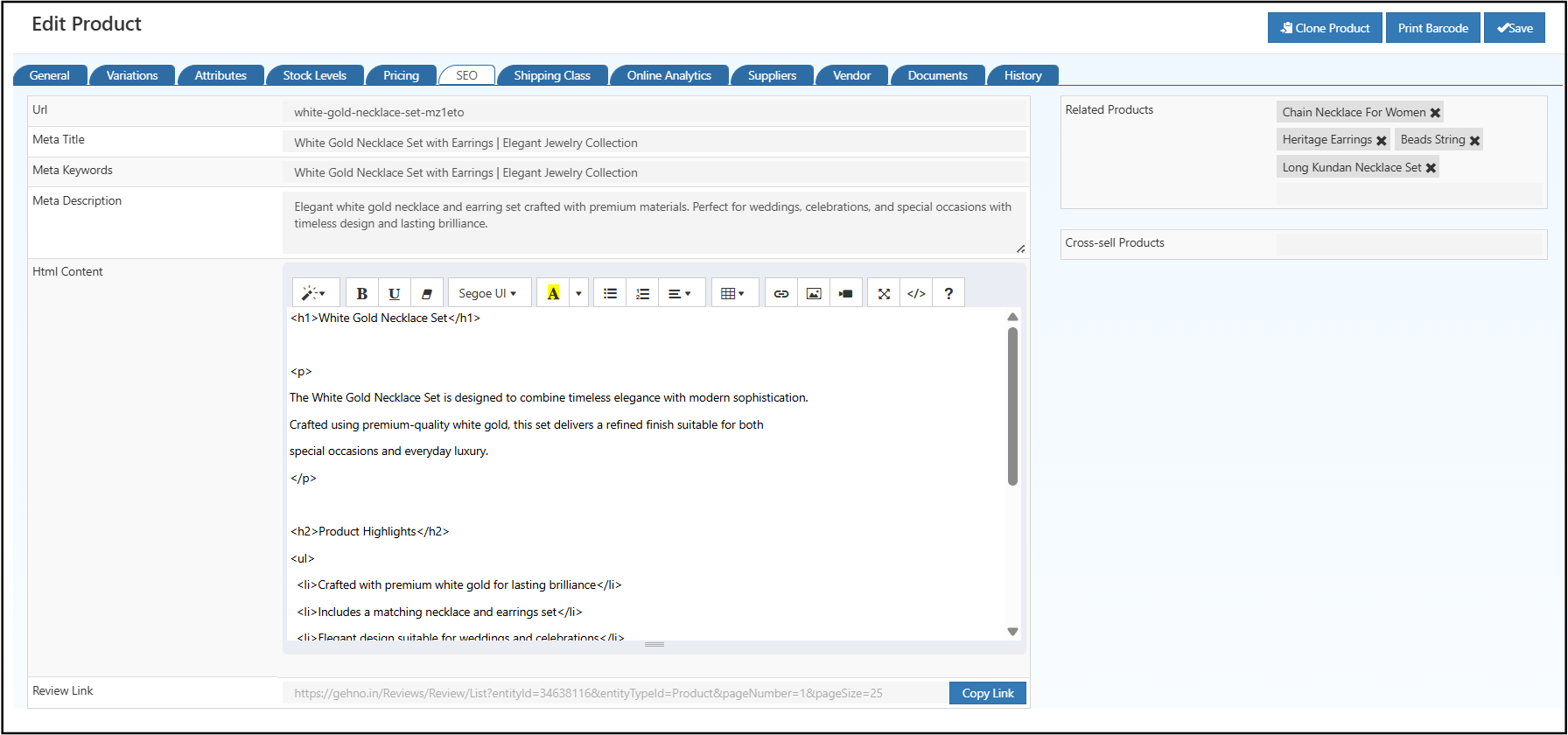The width and height of the screenshot is (1568, 735).
Task: Toggle fullscreen editor mode
Action: (x=884, y=293)
